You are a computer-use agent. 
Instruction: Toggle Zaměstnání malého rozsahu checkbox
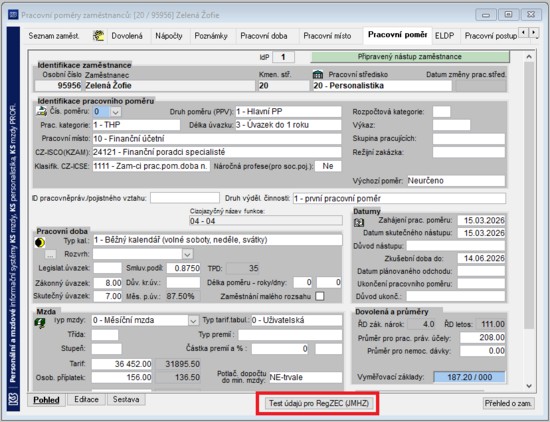pos(320,296)
